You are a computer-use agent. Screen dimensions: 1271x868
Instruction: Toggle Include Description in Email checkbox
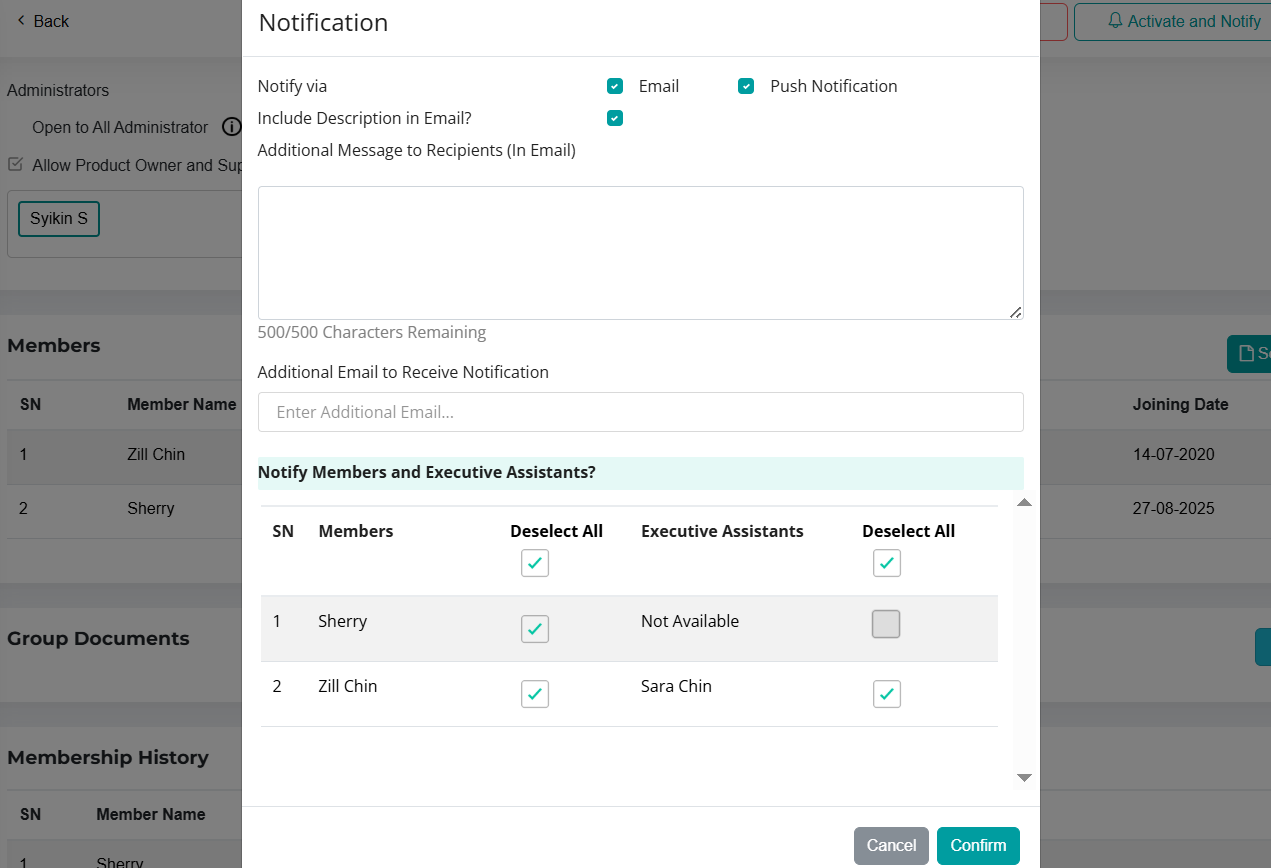coord(615,118)
